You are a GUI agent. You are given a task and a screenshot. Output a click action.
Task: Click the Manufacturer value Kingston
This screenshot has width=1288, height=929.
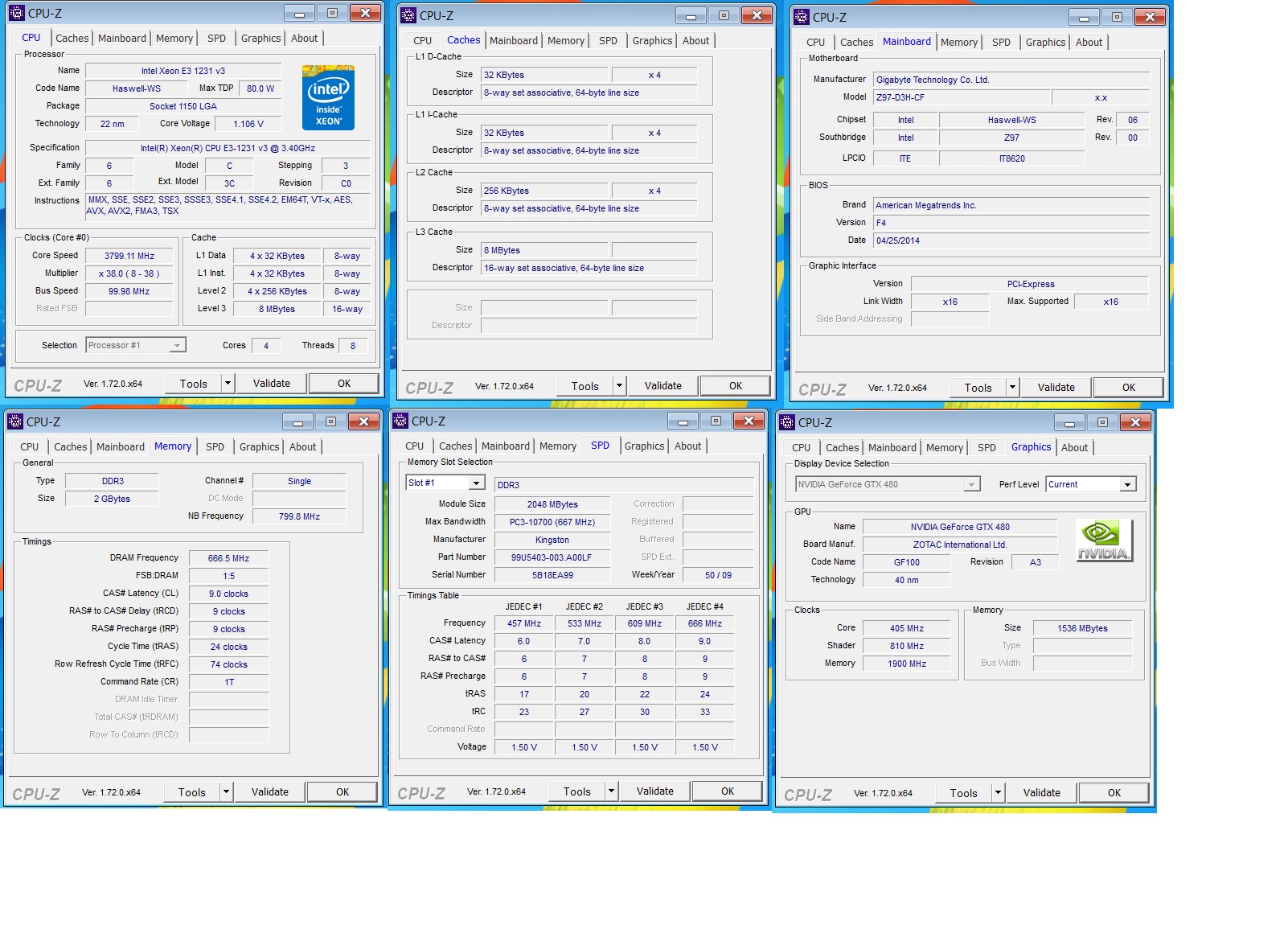pos(552,540)
